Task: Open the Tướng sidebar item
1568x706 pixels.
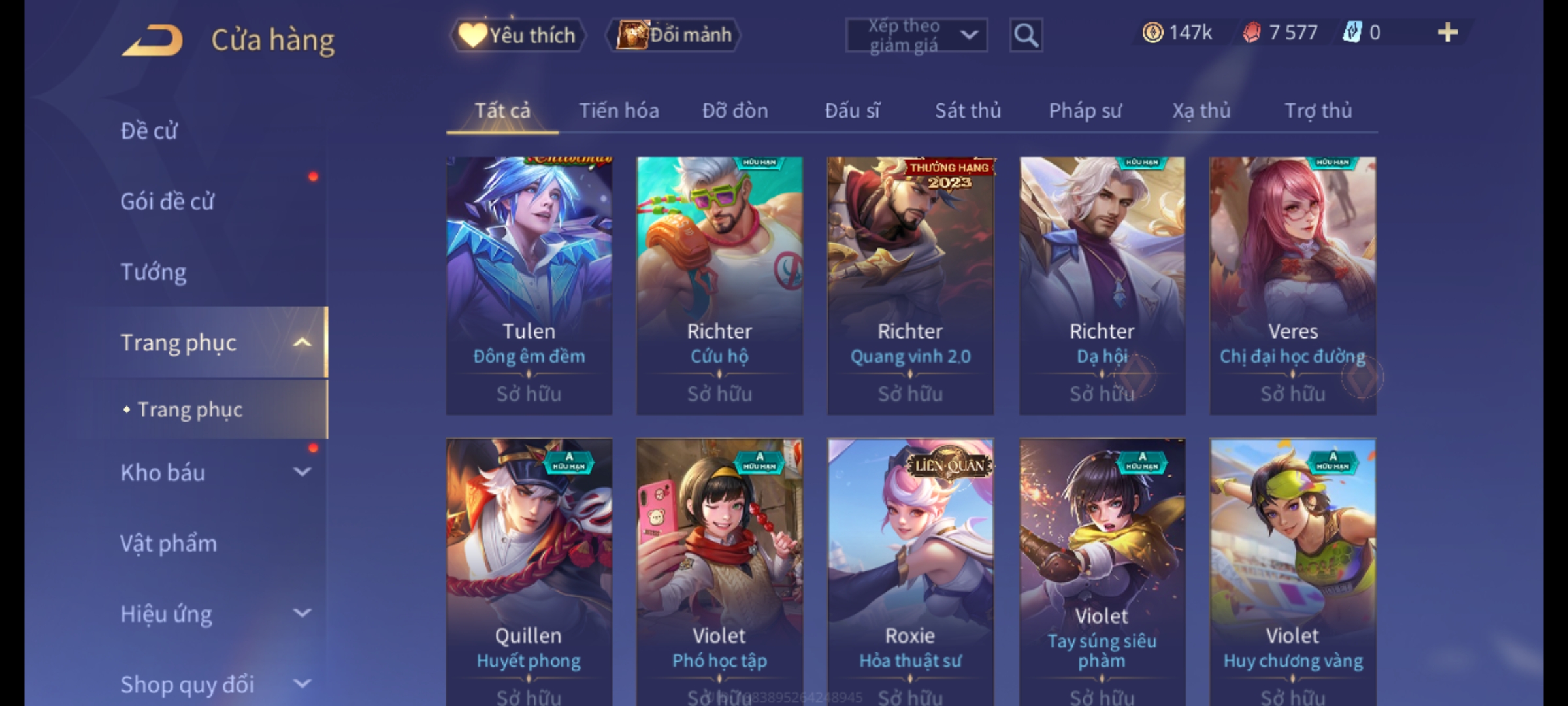Action: [x=154, y=272]
